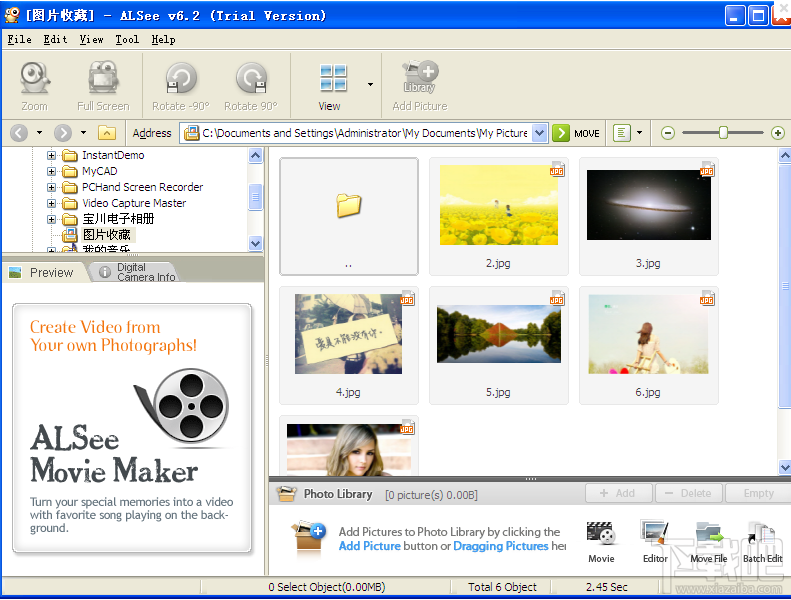Expand the InstantDemo folder node
Viewport: 791px width, 600px height.
(x=51, y=155)
